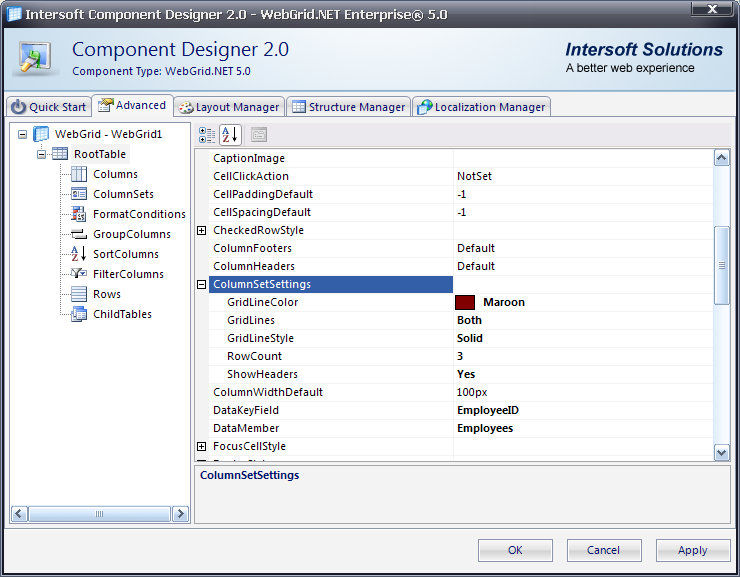Select the Columns tree item
This screenshot has height=577, width=740.
click(x=115, y=174)
